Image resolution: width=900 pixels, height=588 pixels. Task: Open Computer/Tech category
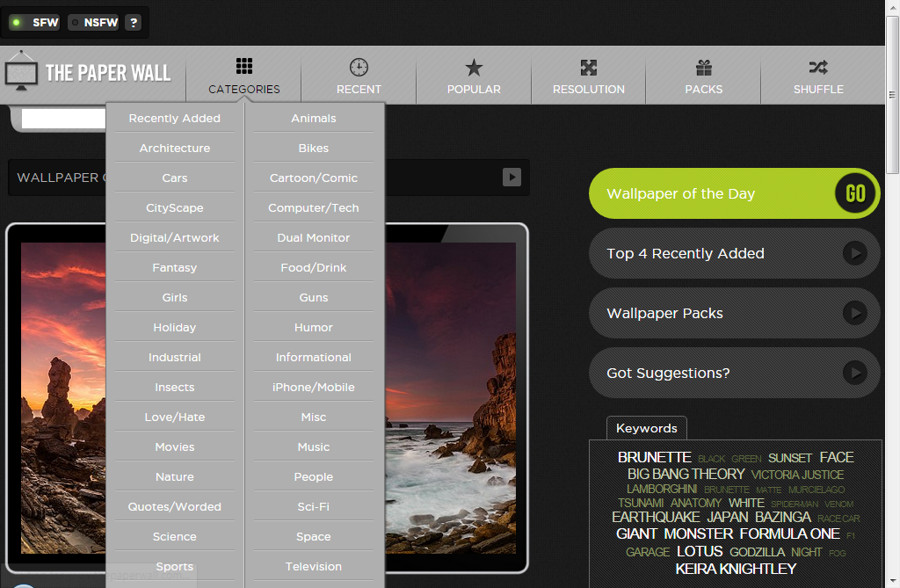point(313,208)
